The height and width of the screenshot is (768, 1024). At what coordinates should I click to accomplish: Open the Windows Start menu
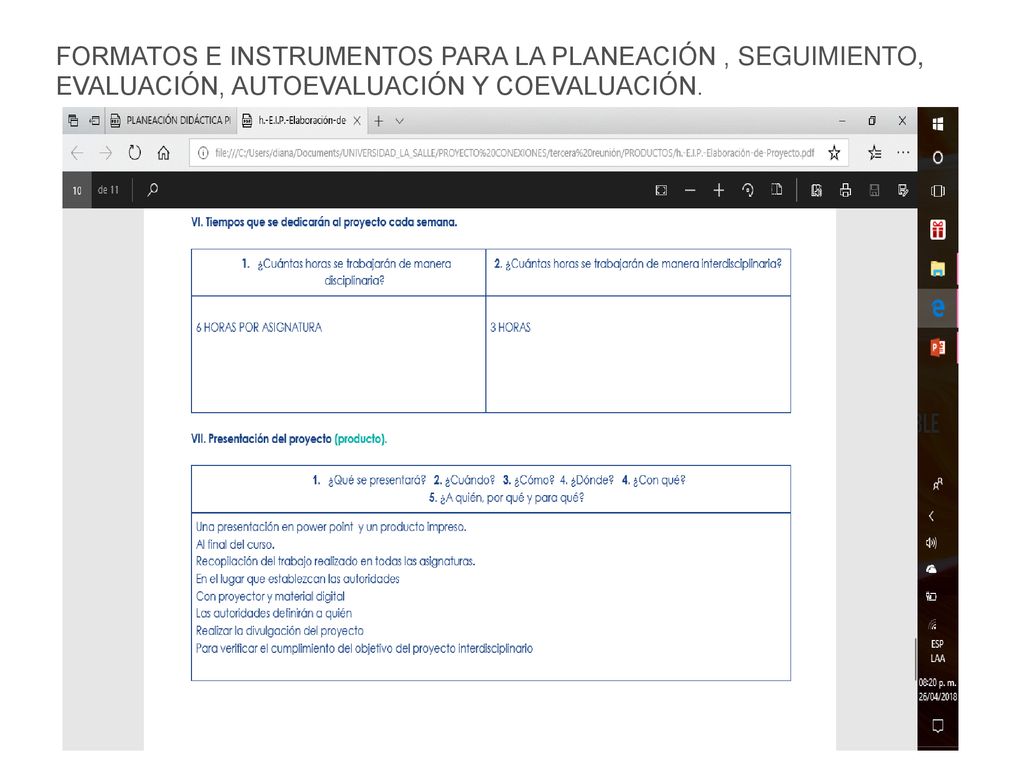pyautogui.click(x=938, y=124)
